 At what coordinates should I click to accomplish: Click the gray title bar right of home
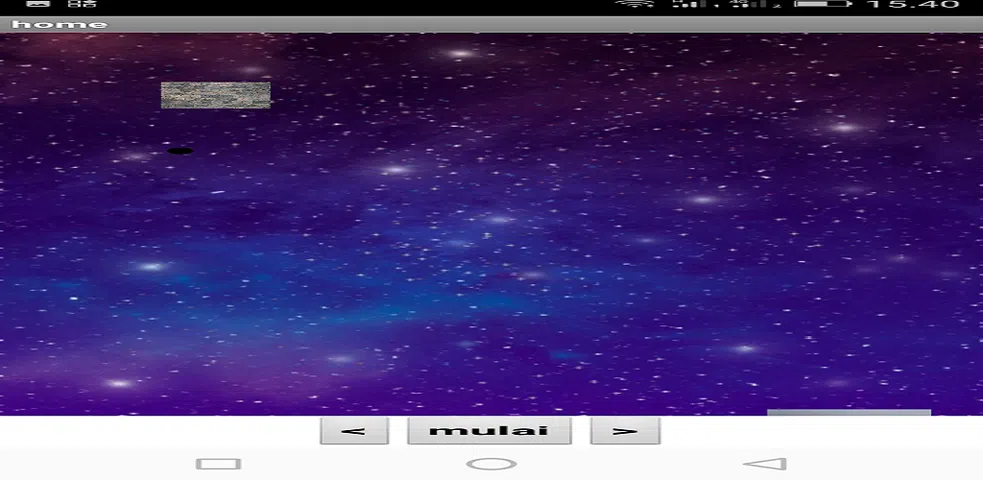coord(545,24)
